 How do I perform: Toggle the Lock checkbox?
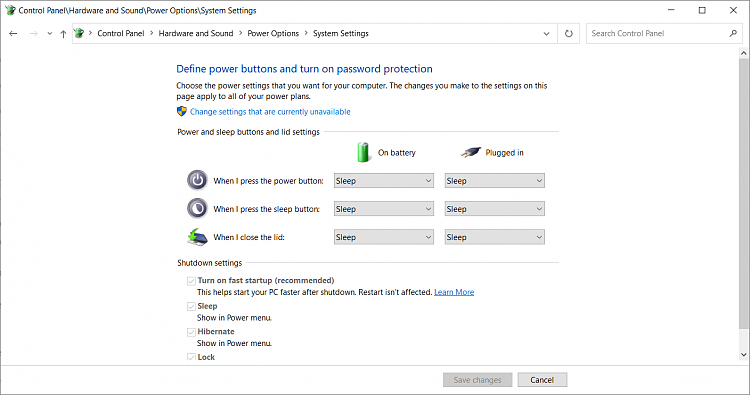coord(191,357)
